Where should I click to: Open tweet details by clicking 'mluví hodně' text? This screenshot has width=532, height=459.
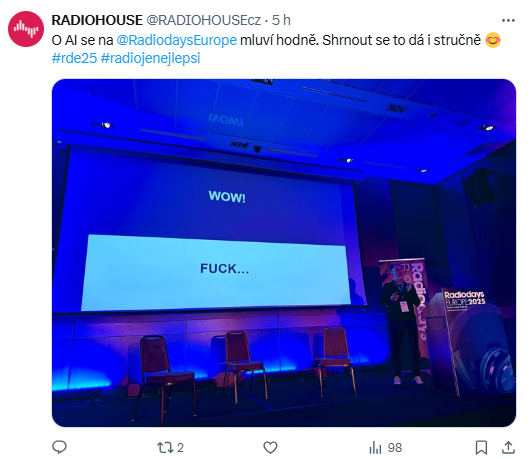tap(279, 40)
